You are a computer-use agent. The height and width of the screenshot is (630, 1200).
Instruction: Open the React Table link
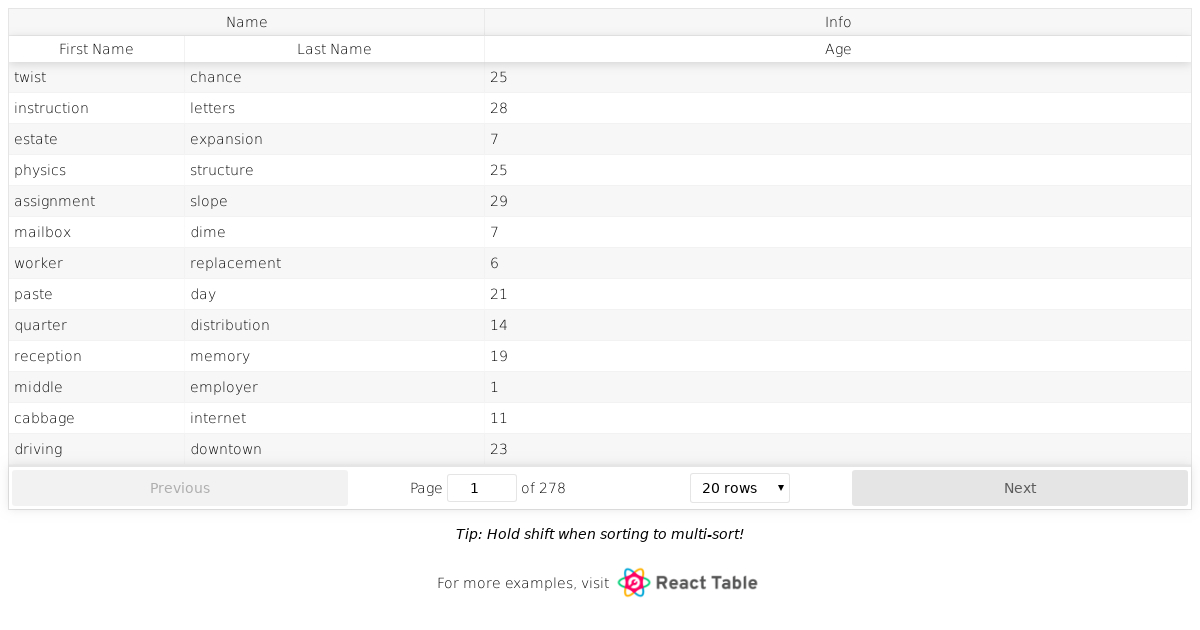pyautogui.click(x=706, y=583)
